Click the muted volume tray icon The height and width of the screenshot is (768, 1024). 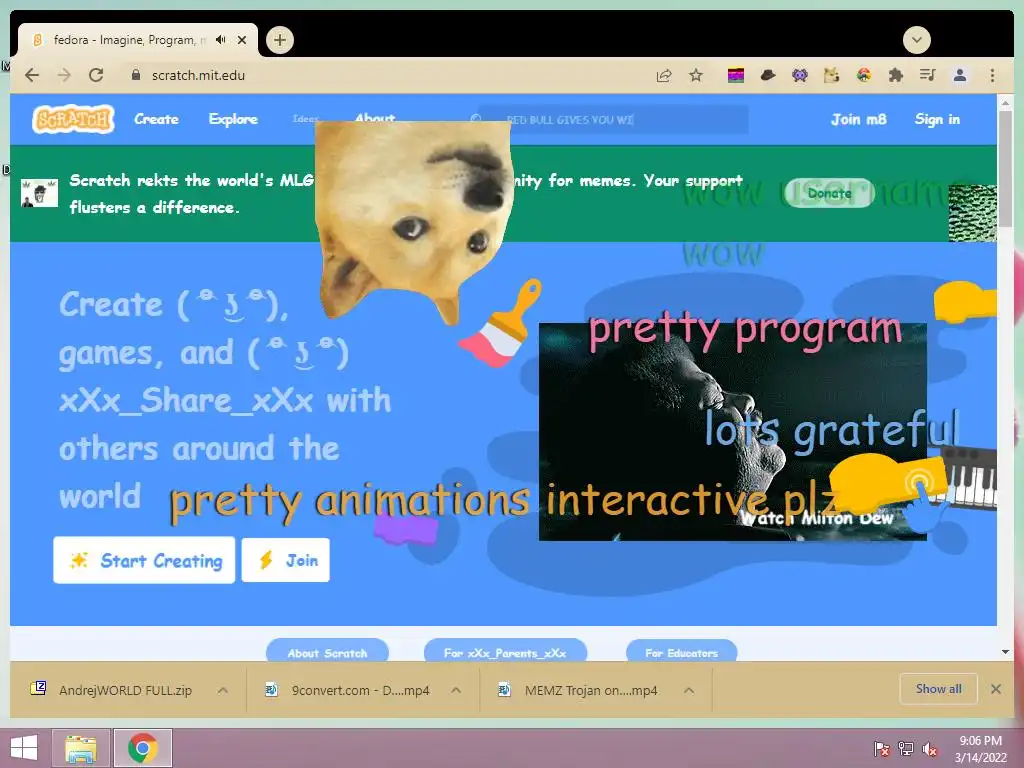930,748
